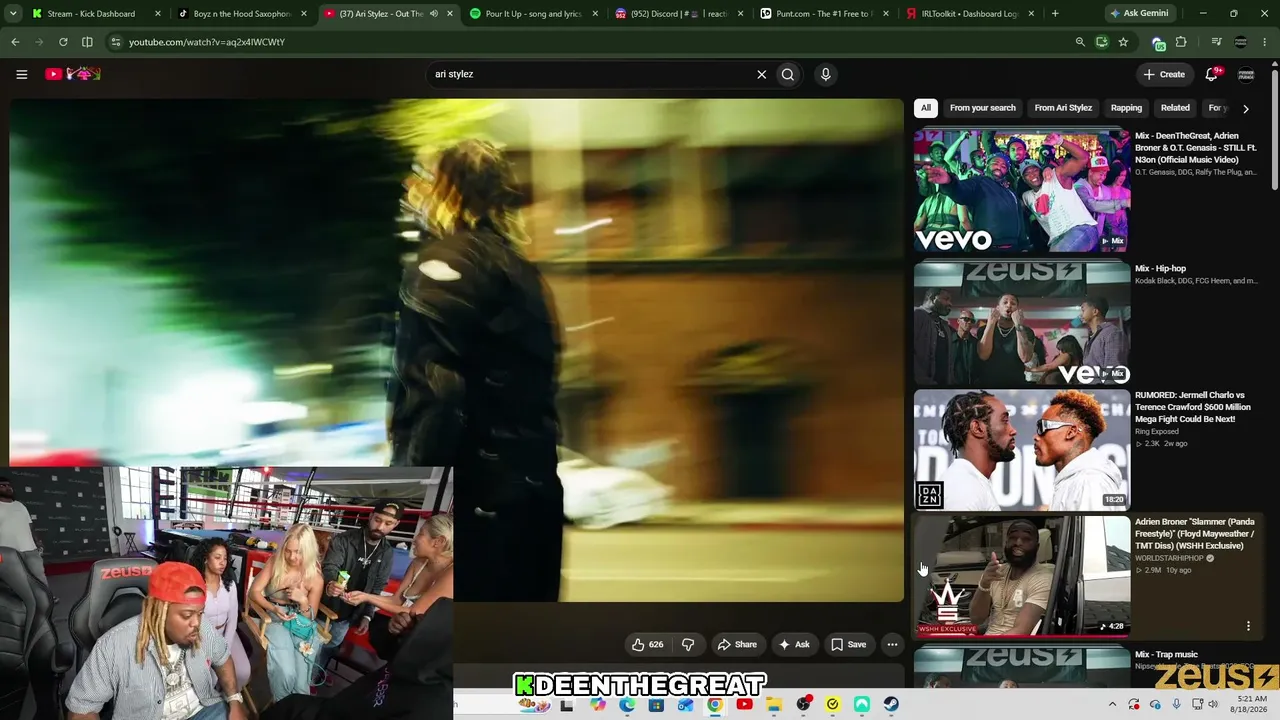Click the Ask button under the video
This screenshot has width=1280, height=720.
click(x=795, y=644)
